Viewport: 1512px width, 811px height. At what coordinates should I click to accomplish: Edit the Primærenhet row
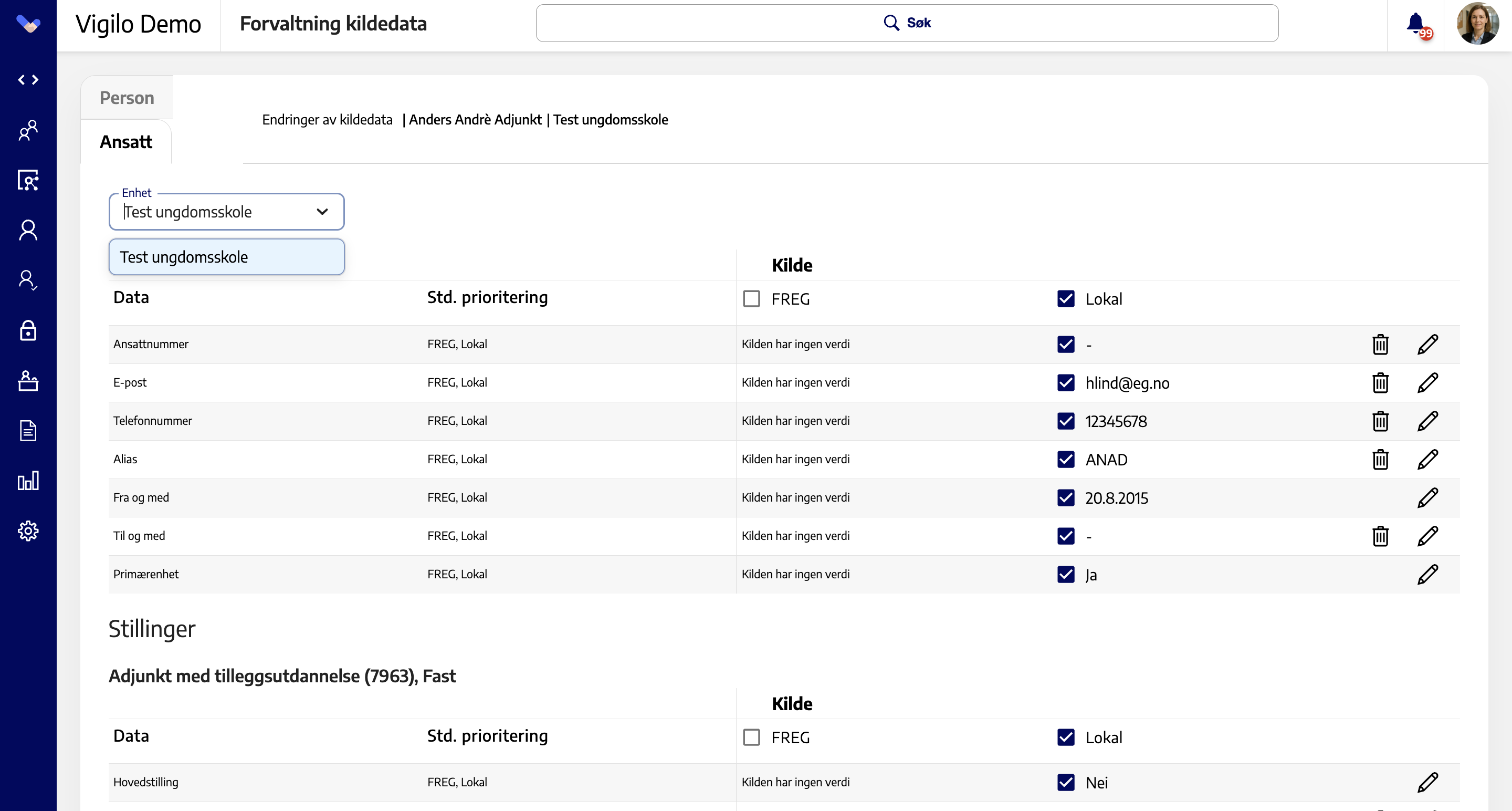pos(1427,574)
